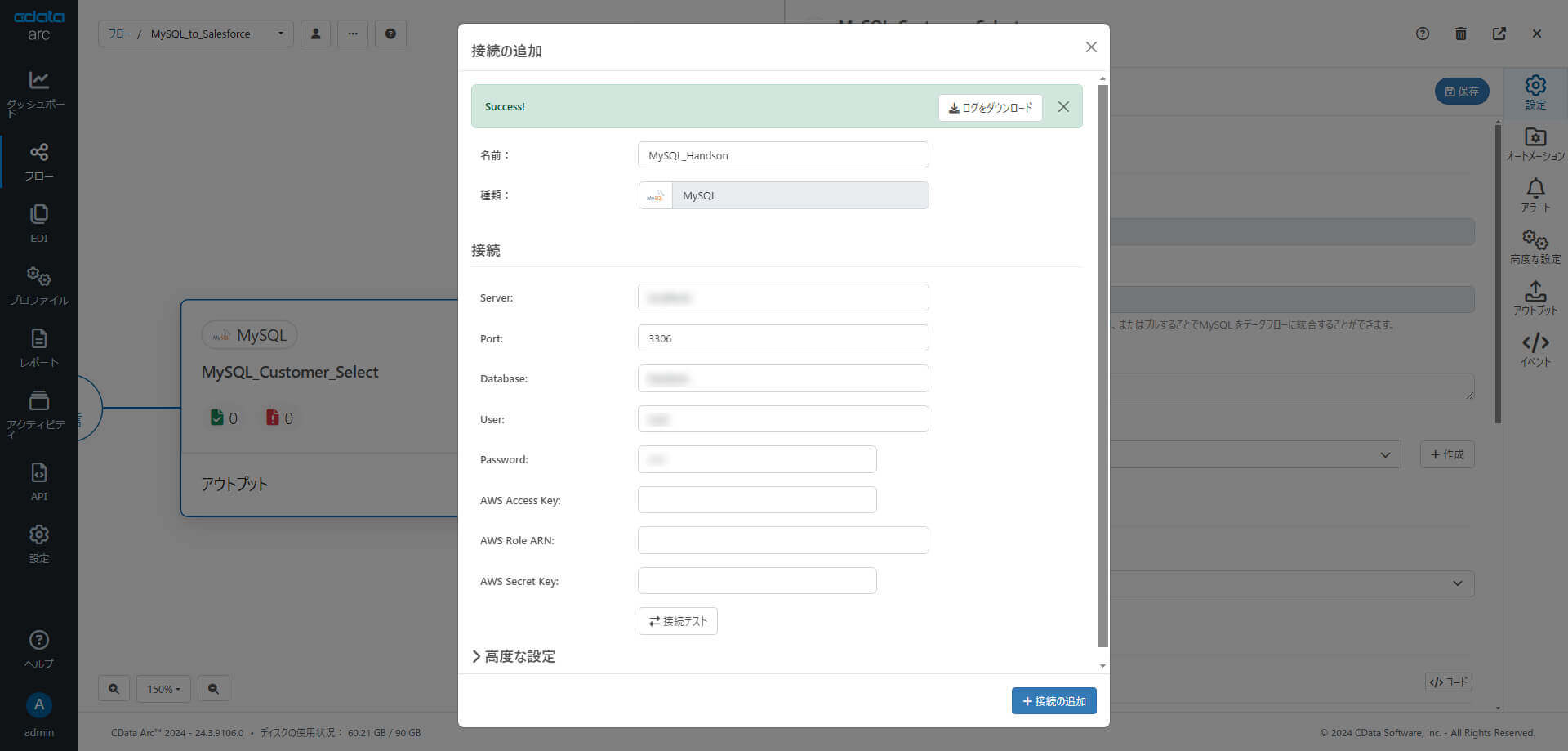This screenshot has height=751, width=1568.
Task: Switch to the Settings tab in connector panel
Action: (1535, 92)
